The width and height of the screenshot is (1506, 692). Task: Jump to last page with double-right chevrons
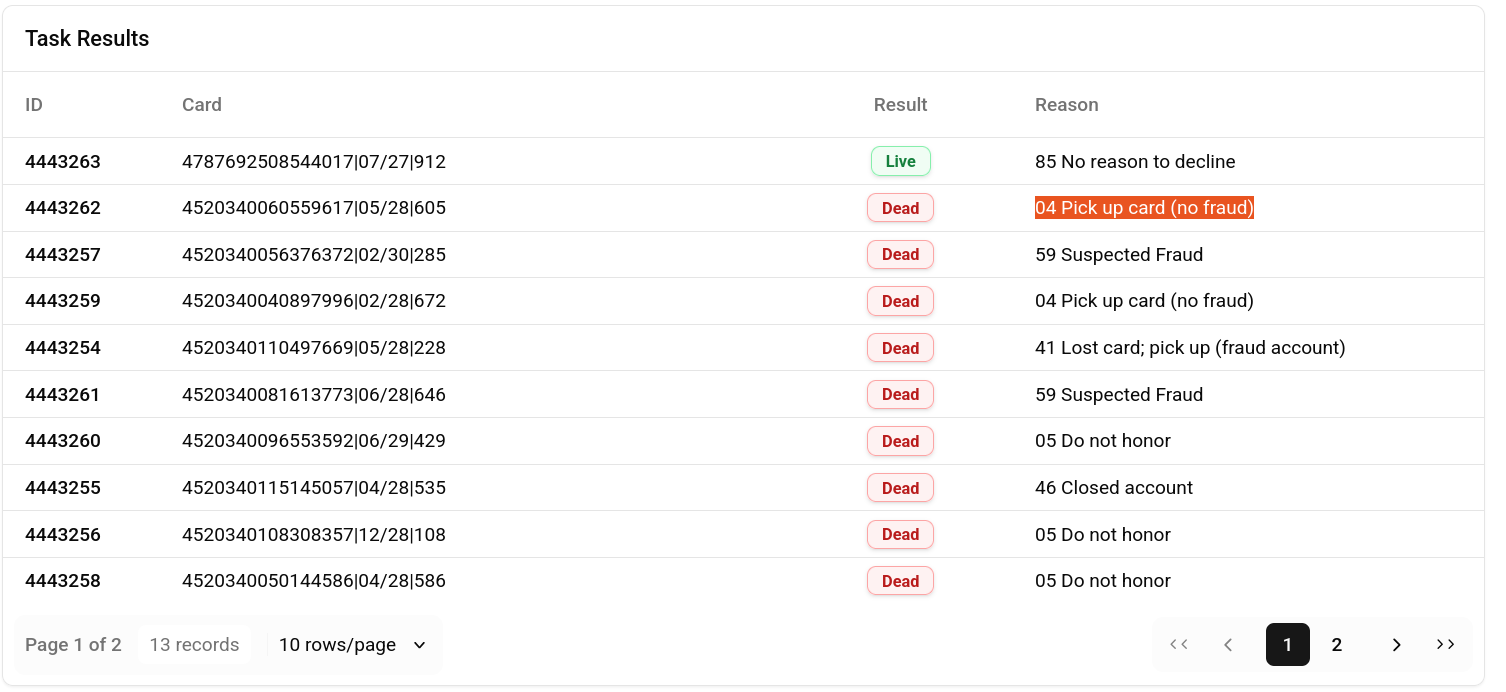pyautogui.click(x=1445, y=645)
